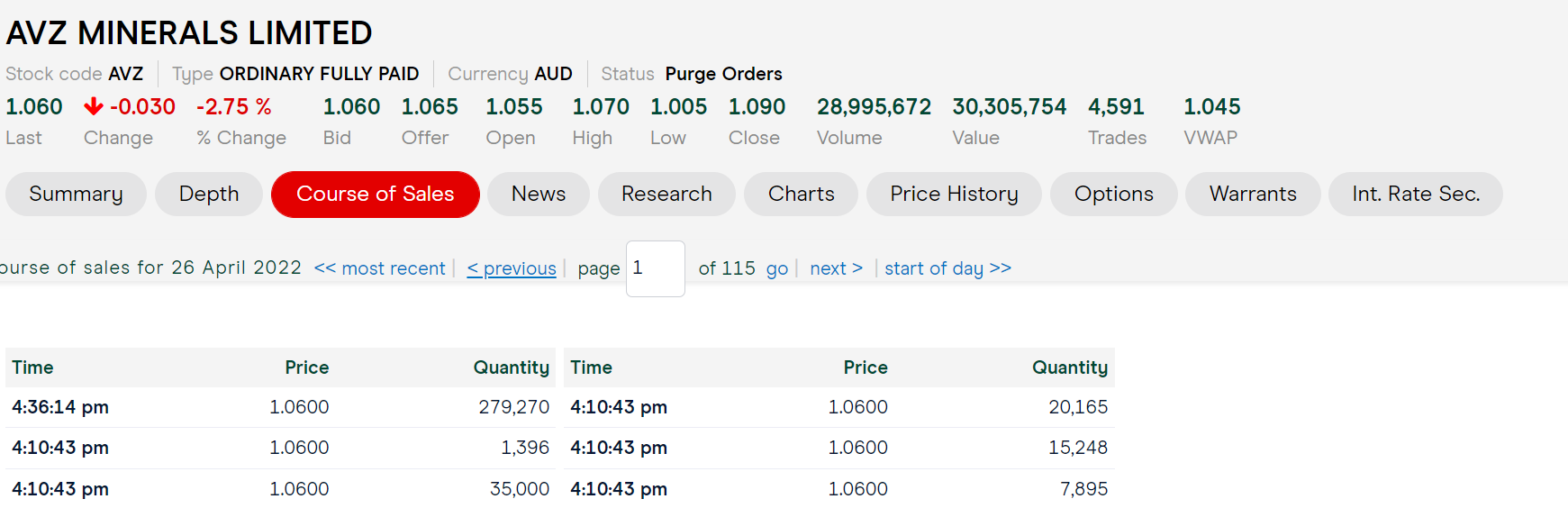Open the Options tab
This screenshot has height=508, width=1568.
tap(1114, 194)
